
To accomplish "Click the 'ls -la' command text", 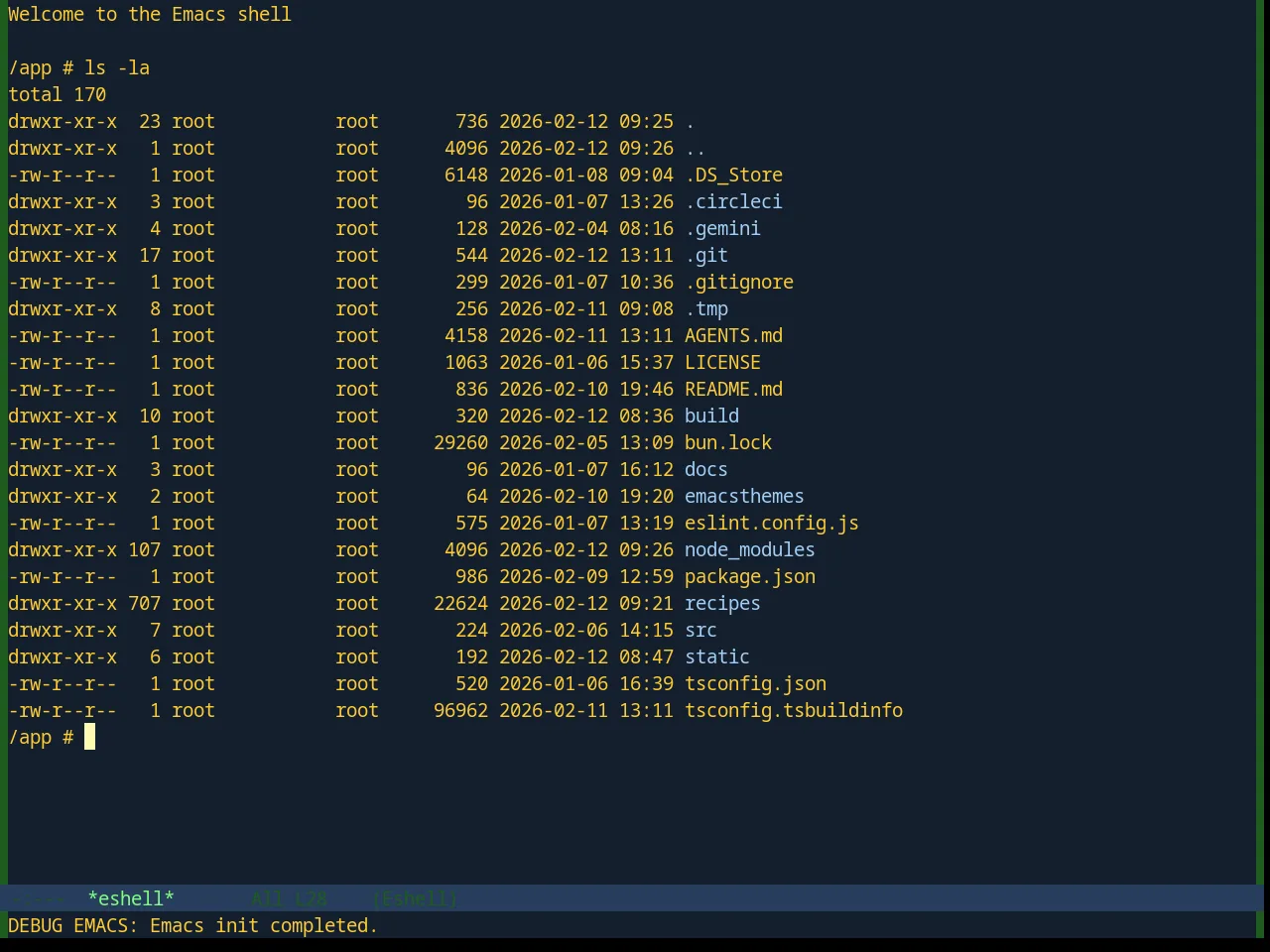I will (117, 67).
